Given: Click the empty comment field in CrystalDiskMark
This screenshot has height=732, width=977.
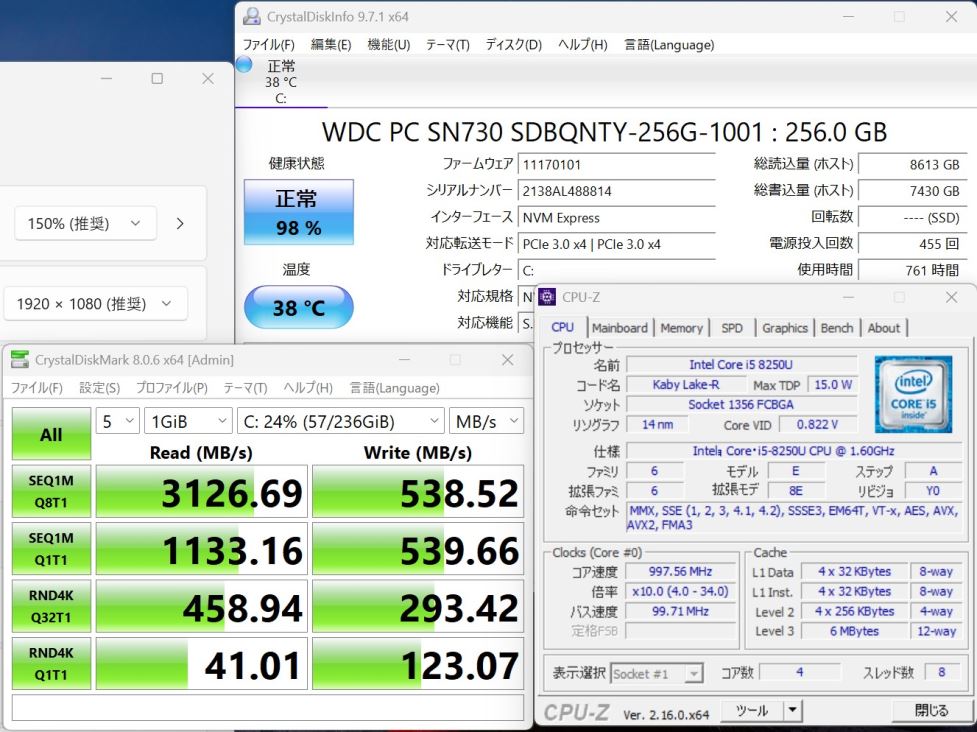Looking at the screenshot, I should (x=268, y=708).
